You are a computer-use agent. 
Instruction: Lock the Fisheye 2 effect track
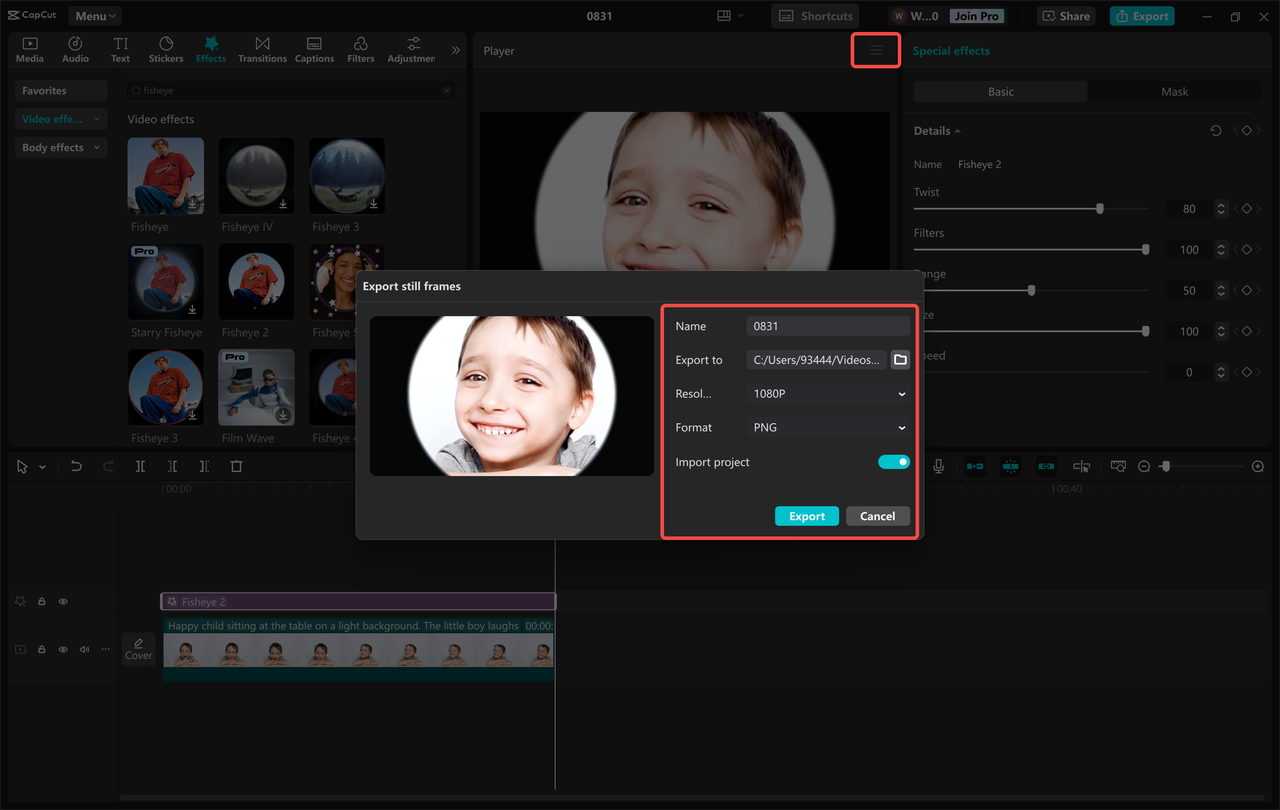42,602
